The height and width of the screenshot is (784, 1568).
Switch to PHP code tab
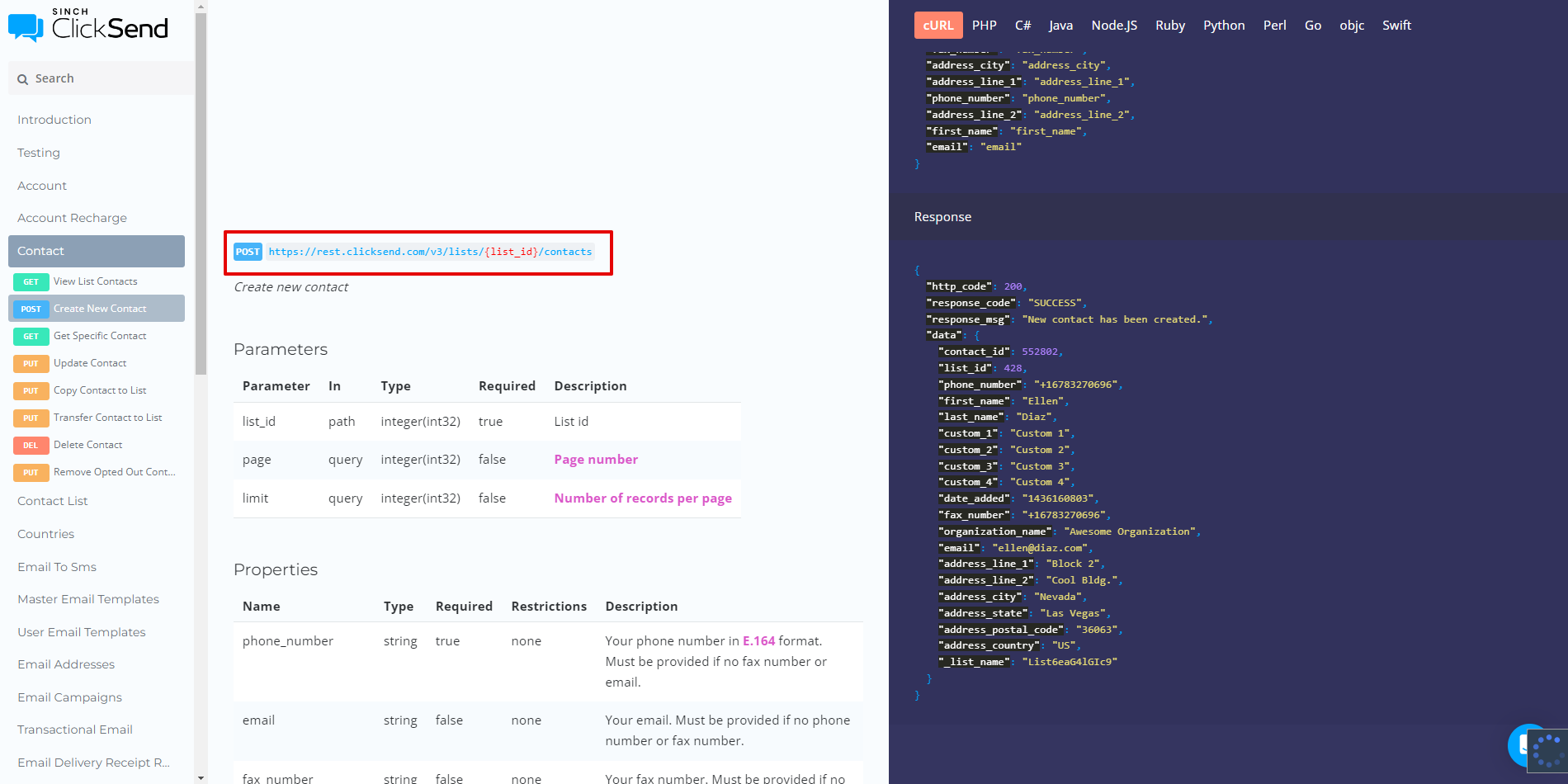pyautogui.click(x=984, y=26)
